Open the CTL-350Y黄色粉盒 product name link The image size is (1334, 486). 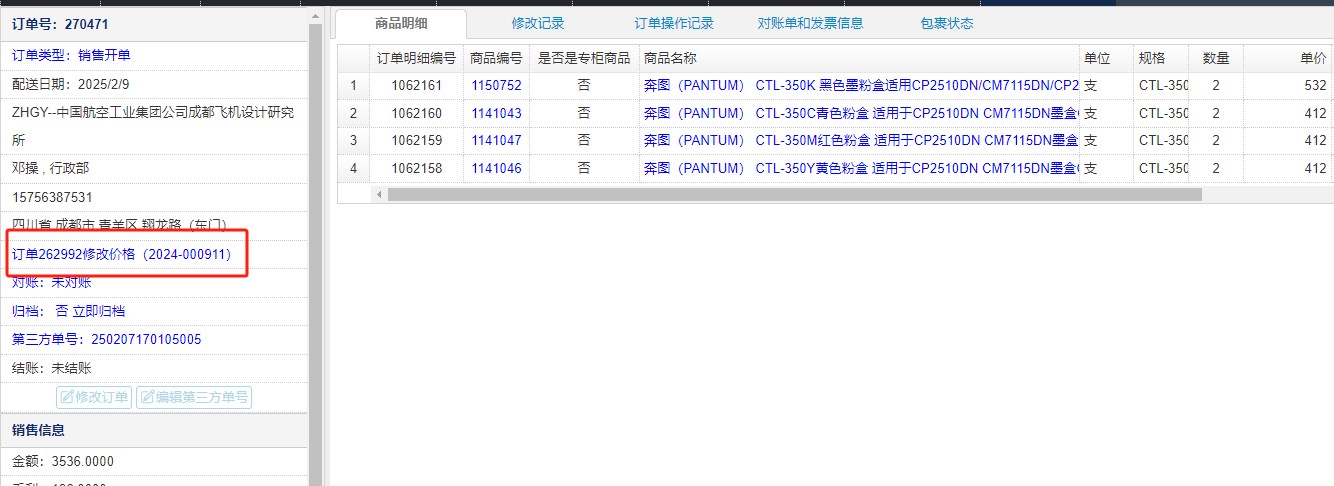[861, 169]
